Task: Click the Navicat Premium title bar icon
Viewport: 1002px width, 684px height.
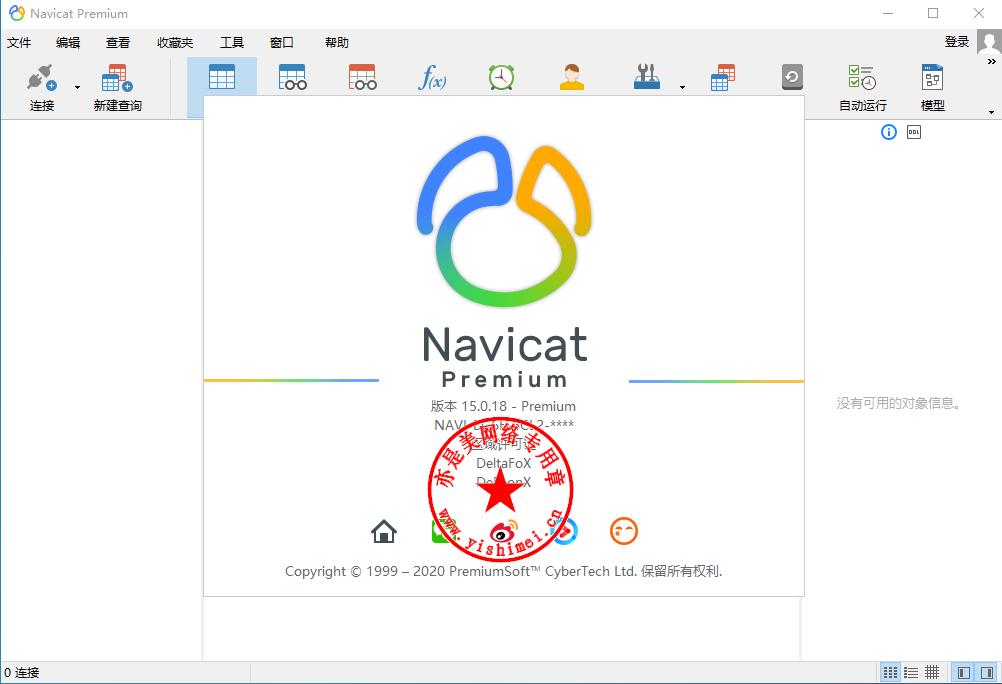Action: (x=17, y=13)
